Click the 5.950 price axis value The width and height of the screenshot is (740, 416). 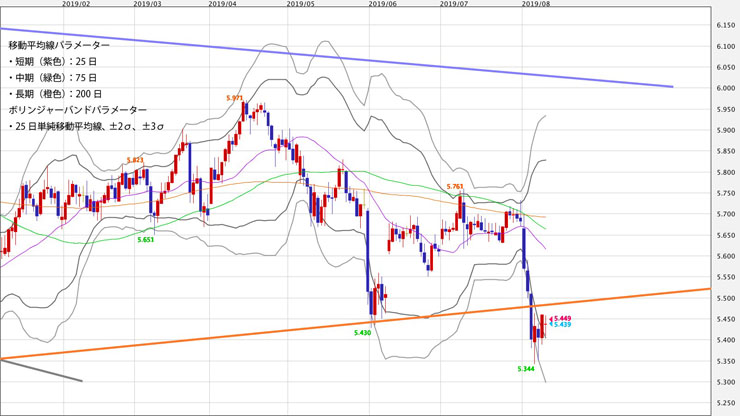pos(725,110)
